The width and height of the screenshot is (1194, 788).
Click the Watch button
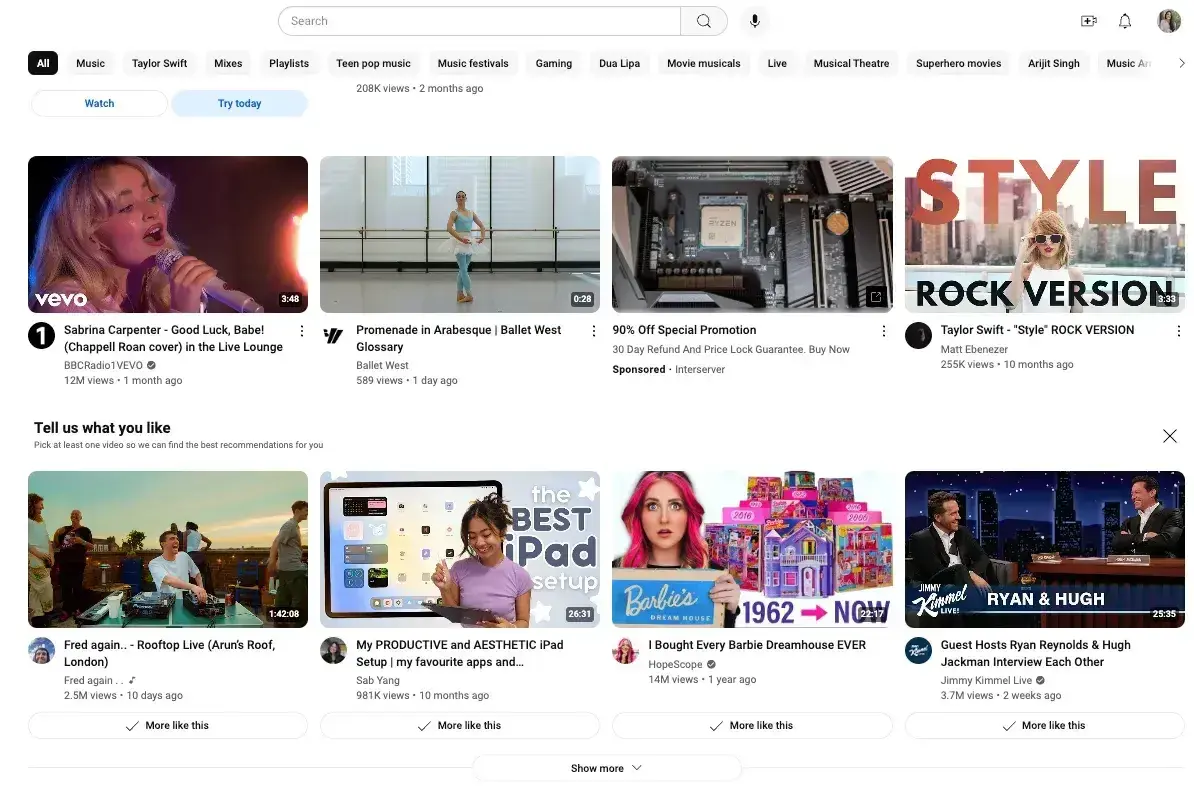click(99, 104)
